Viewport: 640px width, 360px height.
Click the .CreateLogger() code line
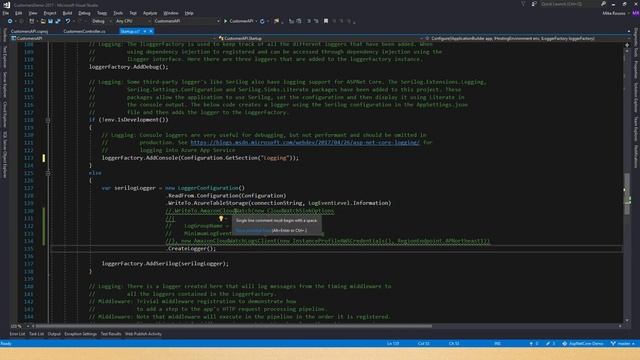[191, 249]
